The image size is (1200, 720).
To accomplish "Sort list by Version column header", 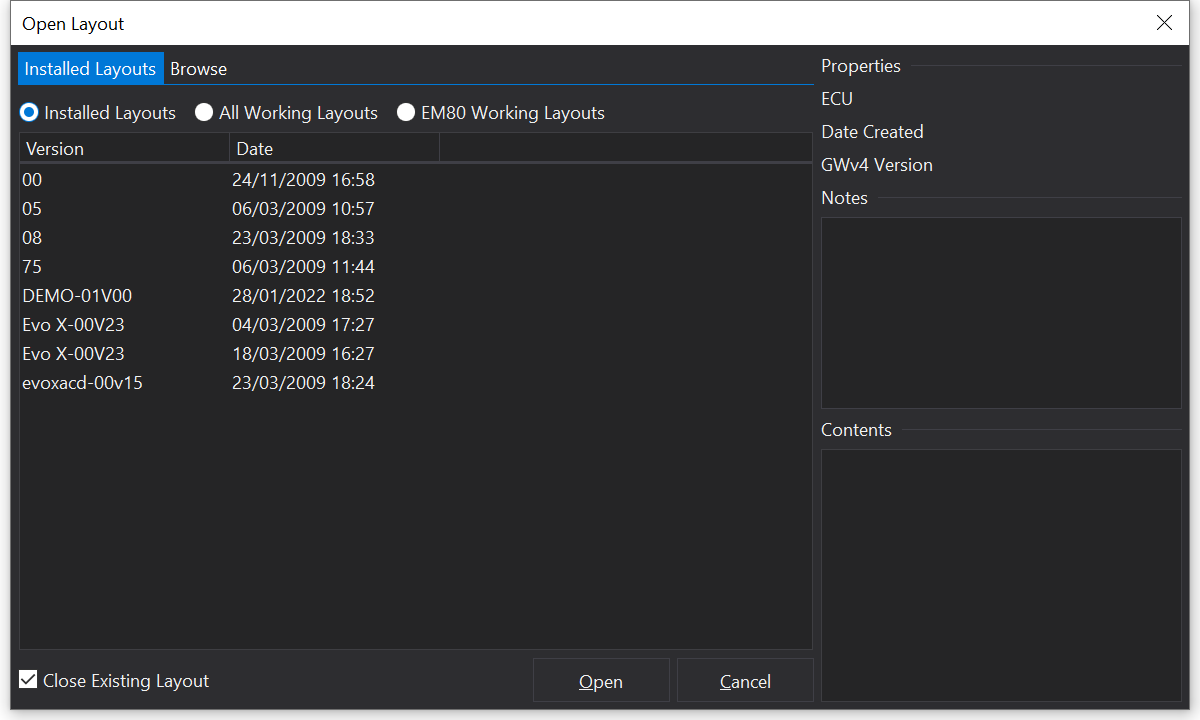I will pyautogui.click(x=124, y=149).
